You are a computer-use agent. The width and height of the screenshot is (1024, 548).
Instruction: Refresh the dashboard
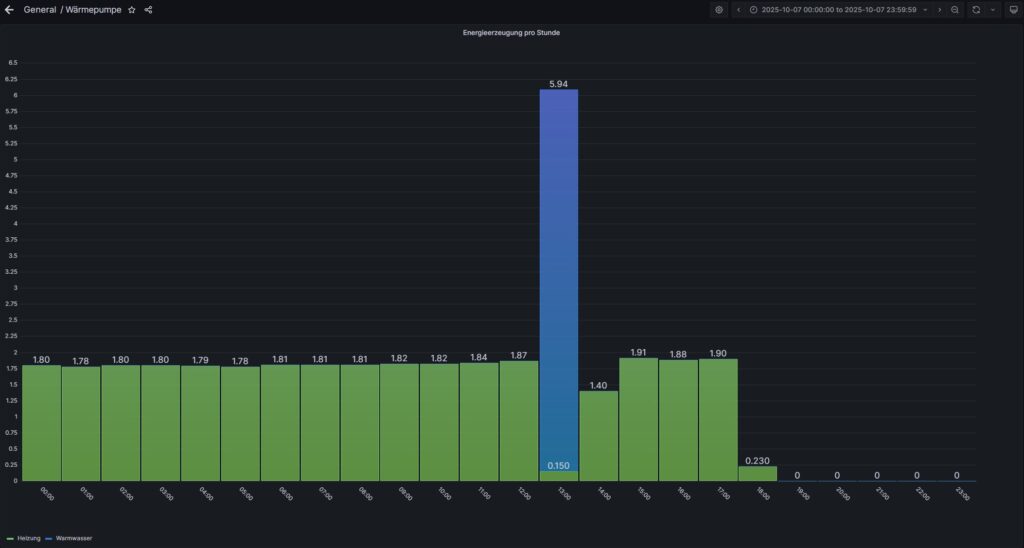coord(976,9)
